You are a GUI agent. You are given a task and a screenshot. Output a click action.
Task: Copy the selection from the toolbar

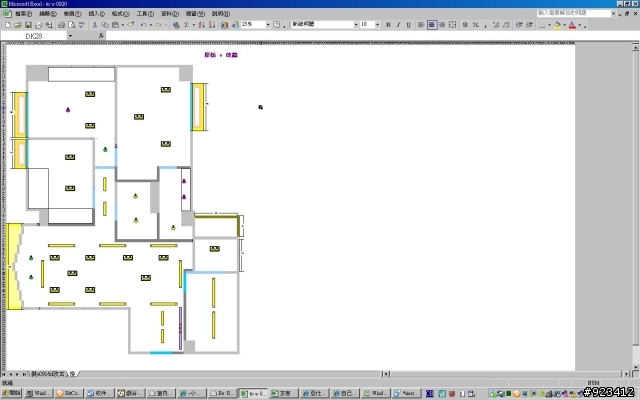coord(105,25)
